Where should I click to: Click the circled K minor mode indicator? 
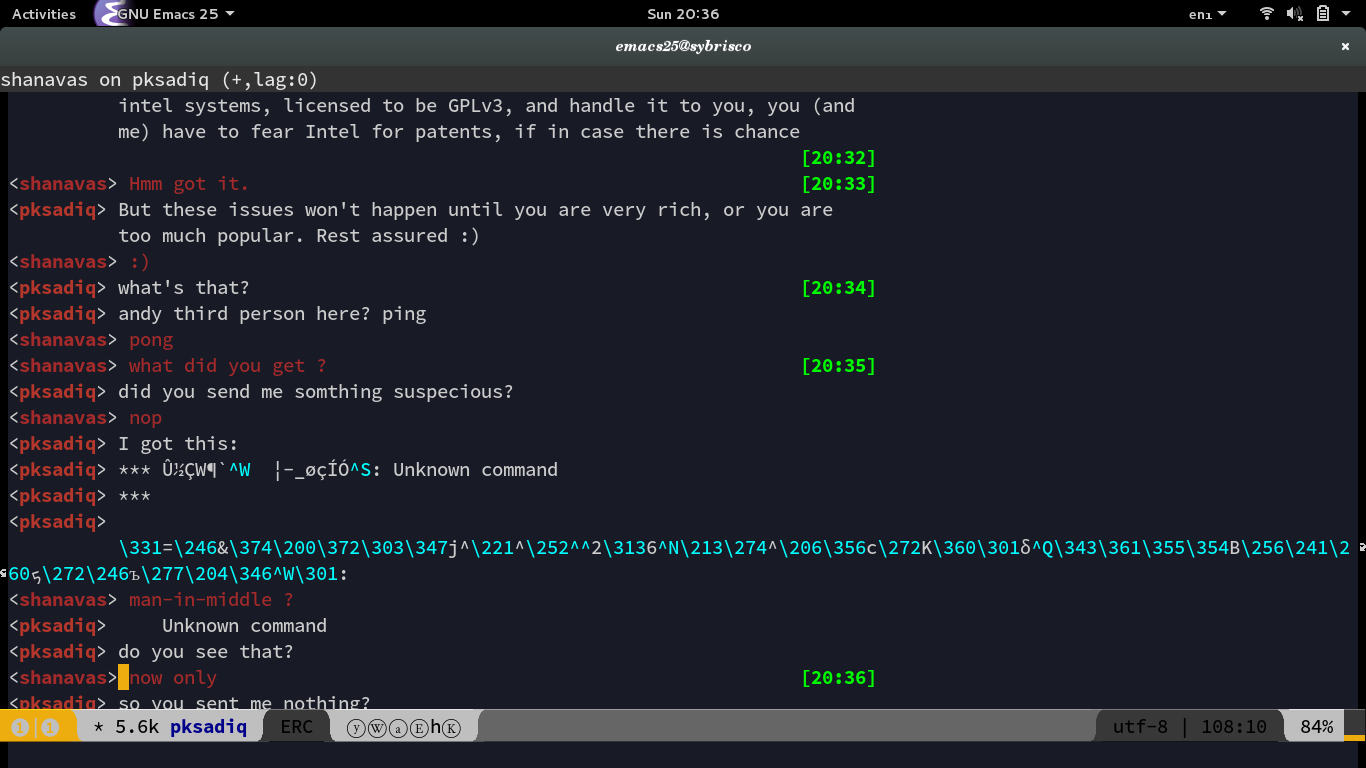451,729
